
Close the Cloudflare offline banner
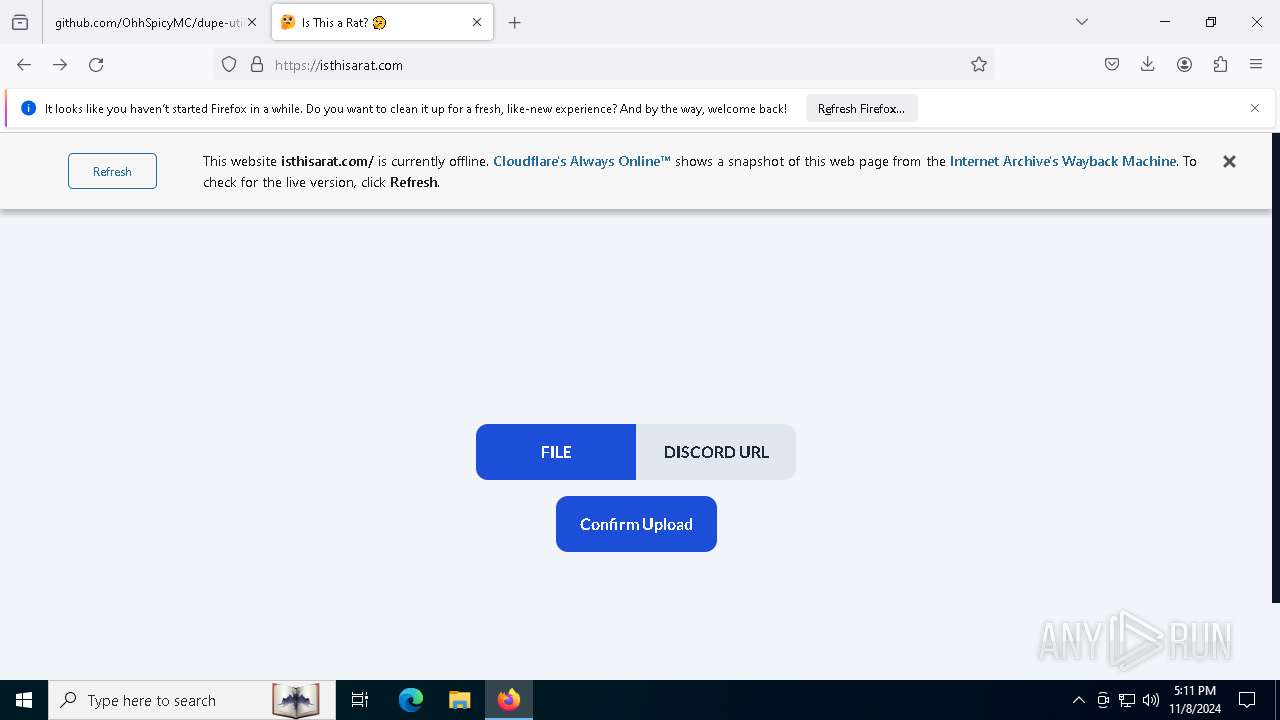coord(1229,161)
